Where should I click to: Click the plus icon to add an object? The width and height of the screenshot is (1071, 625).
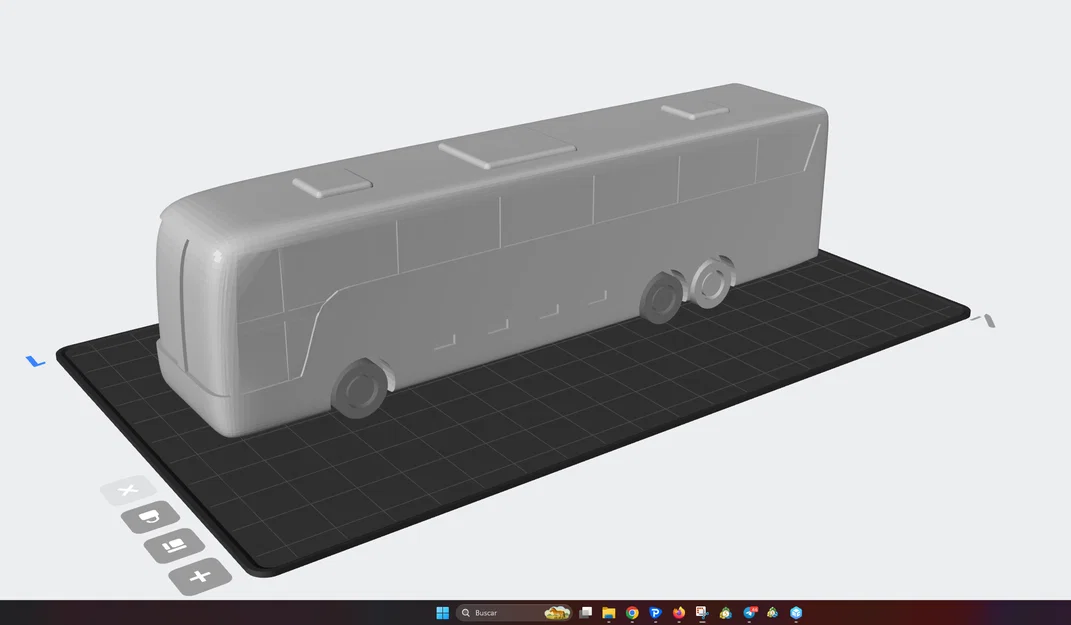(200, 576)
